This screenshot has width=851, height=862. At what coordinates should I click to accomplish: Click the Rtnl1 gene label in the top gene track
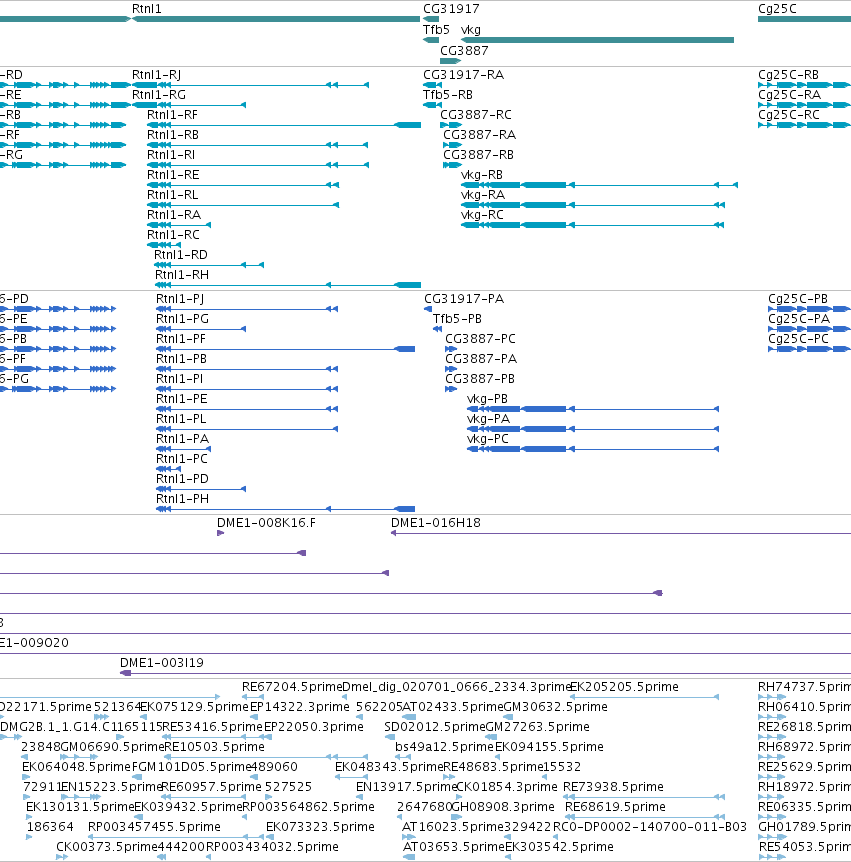click(x=146, y=9)
